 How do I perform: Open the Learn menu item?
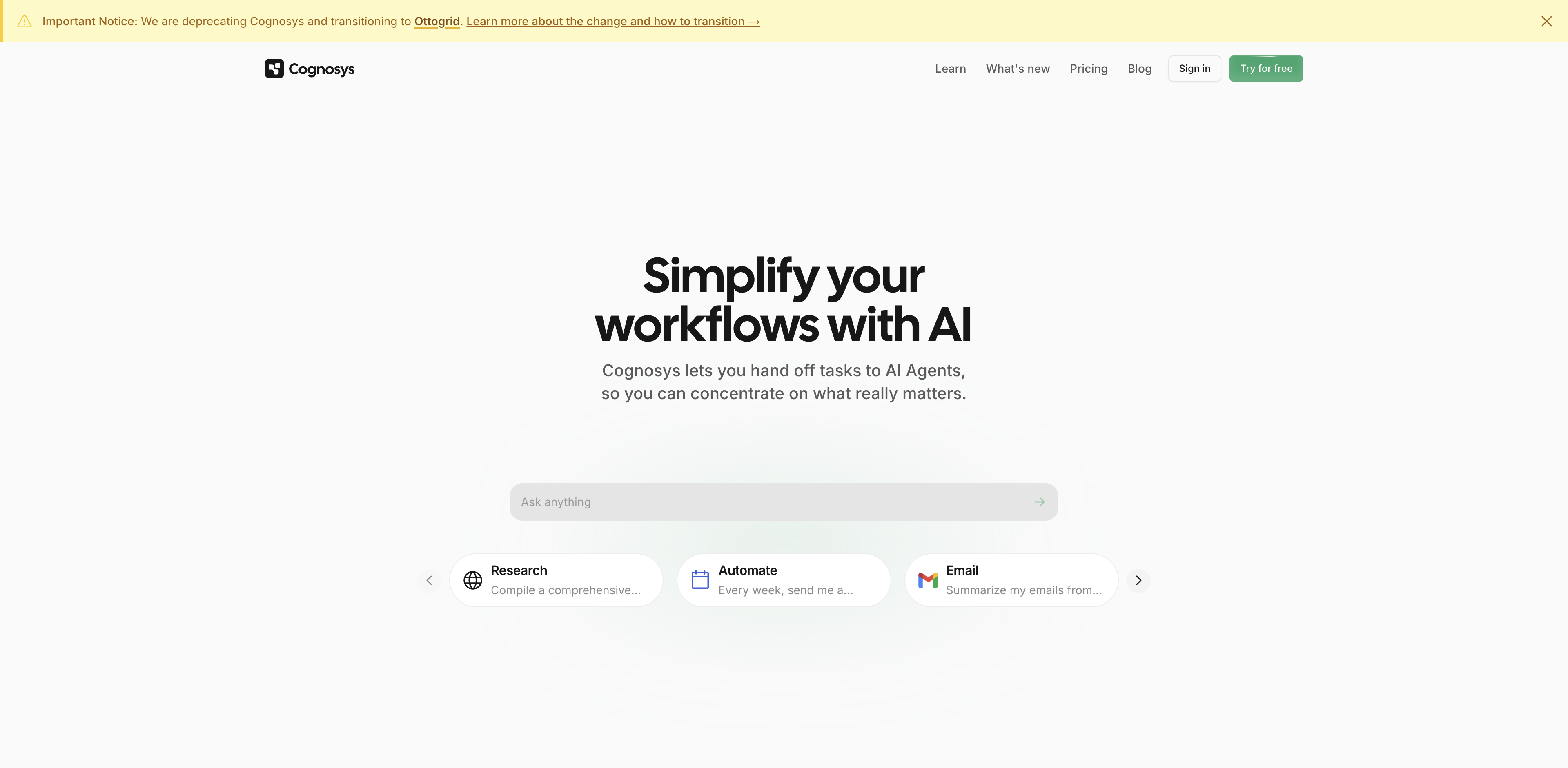[x=951, y=68]
